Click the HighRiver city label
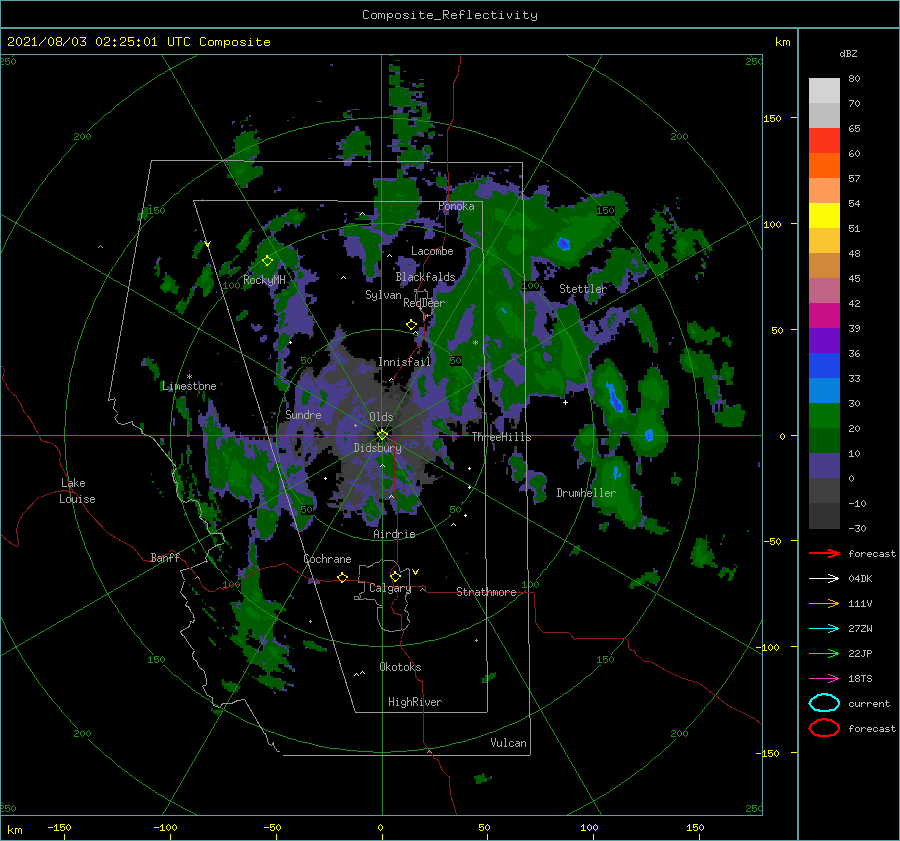This screenshot has height=841, width=900. pos(415,702)
